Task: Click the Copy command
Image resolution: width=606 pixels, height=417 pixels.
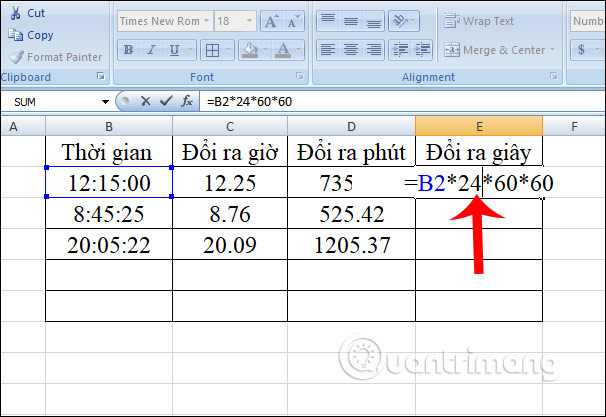Action: pos(31,35)
